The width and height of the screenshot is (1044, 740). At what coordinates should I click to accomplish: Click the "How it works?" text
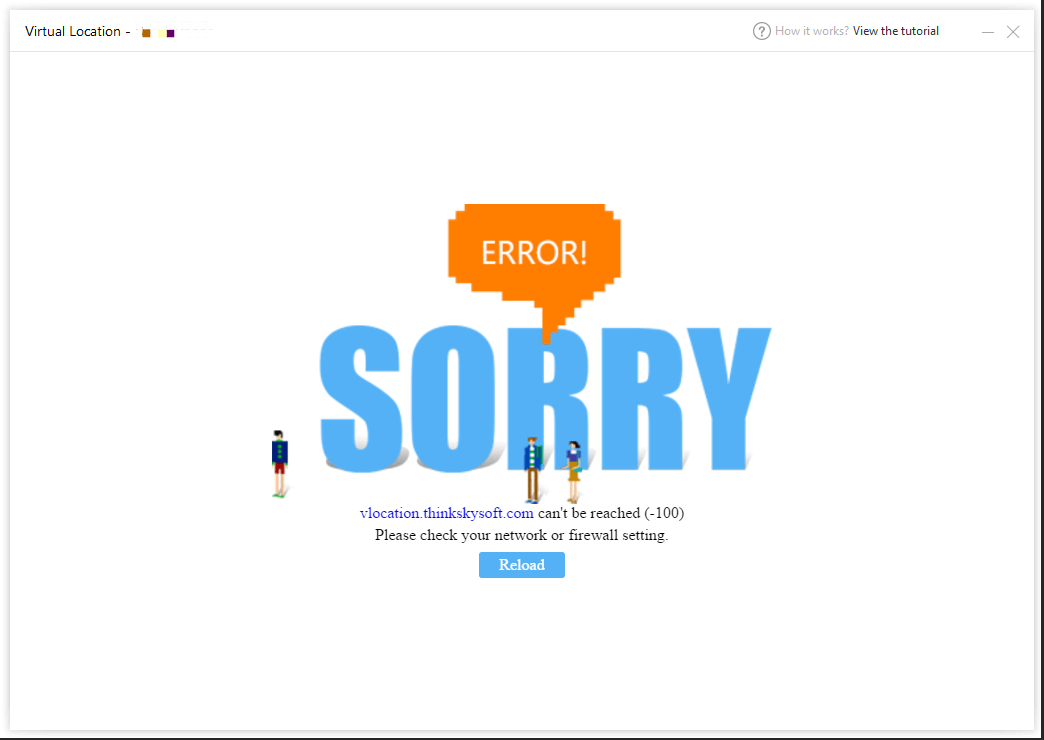[811, 31]
